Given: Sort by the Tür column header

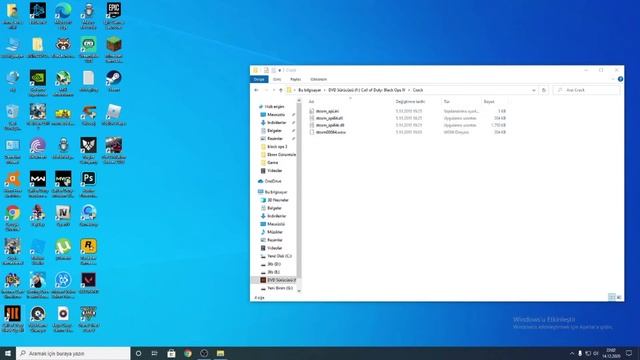Looking at the screenshot, I should coord(447,101).
